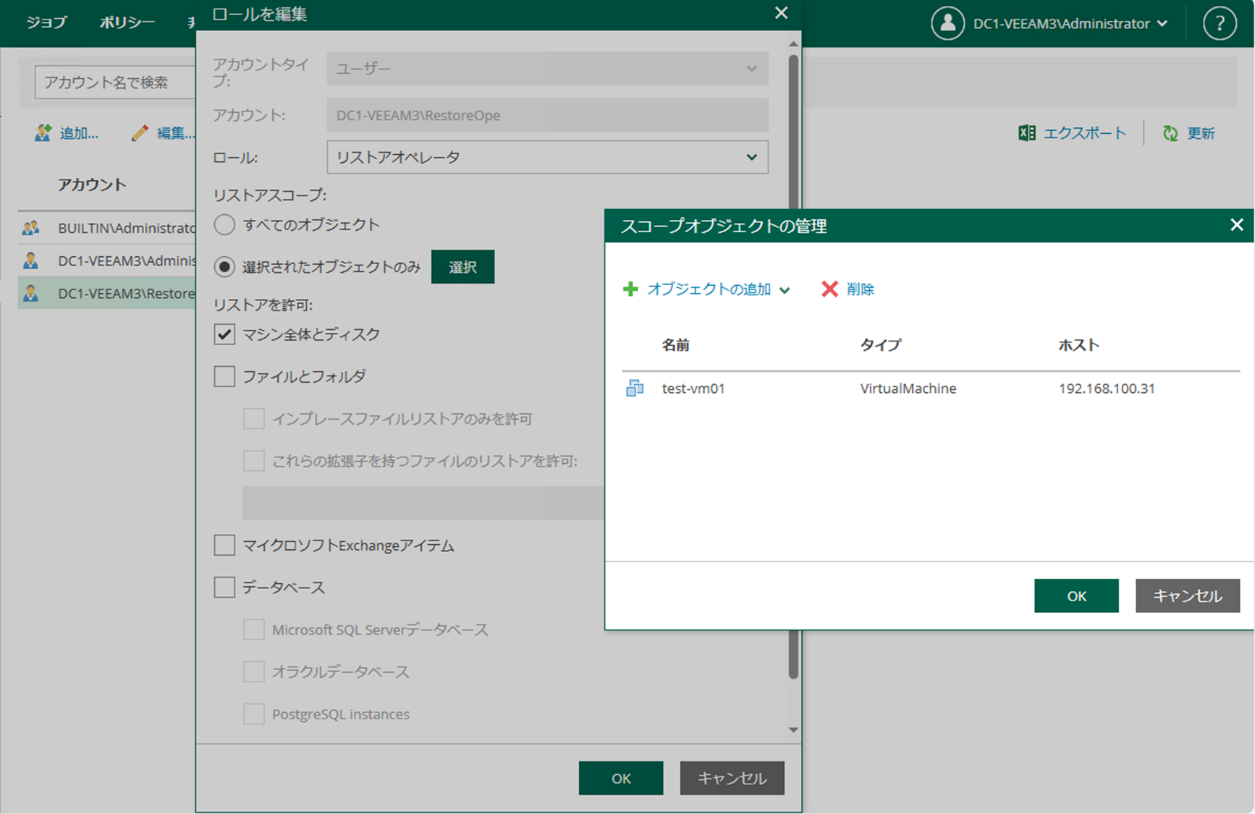Click the green plus add object icon
Viewport: 1255px width, 814px height.
click(631, 289)
